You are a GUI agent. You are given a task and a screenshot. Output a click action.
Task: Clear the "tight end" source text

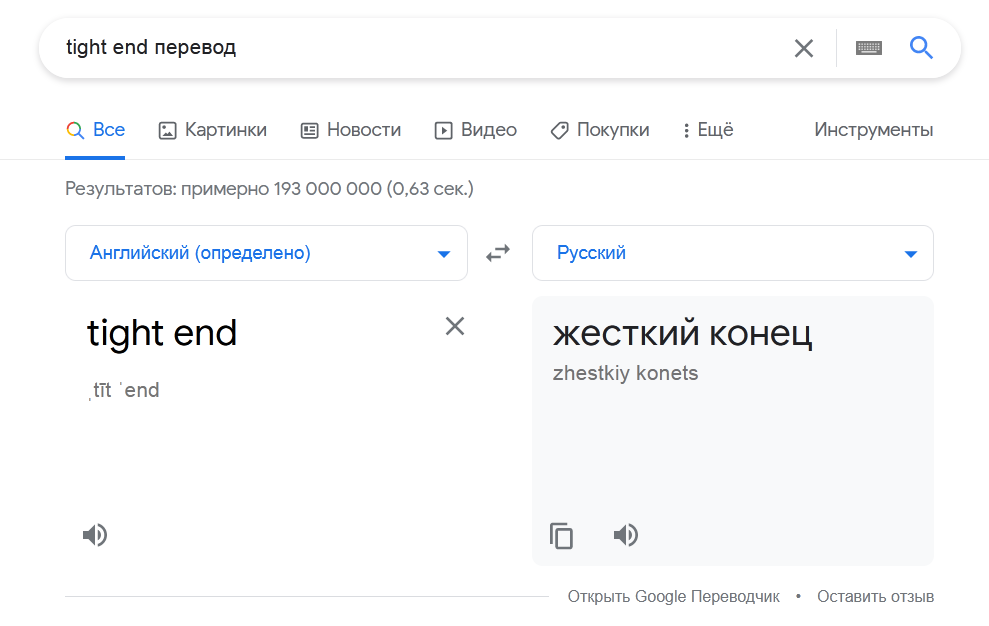click(455, 326)
